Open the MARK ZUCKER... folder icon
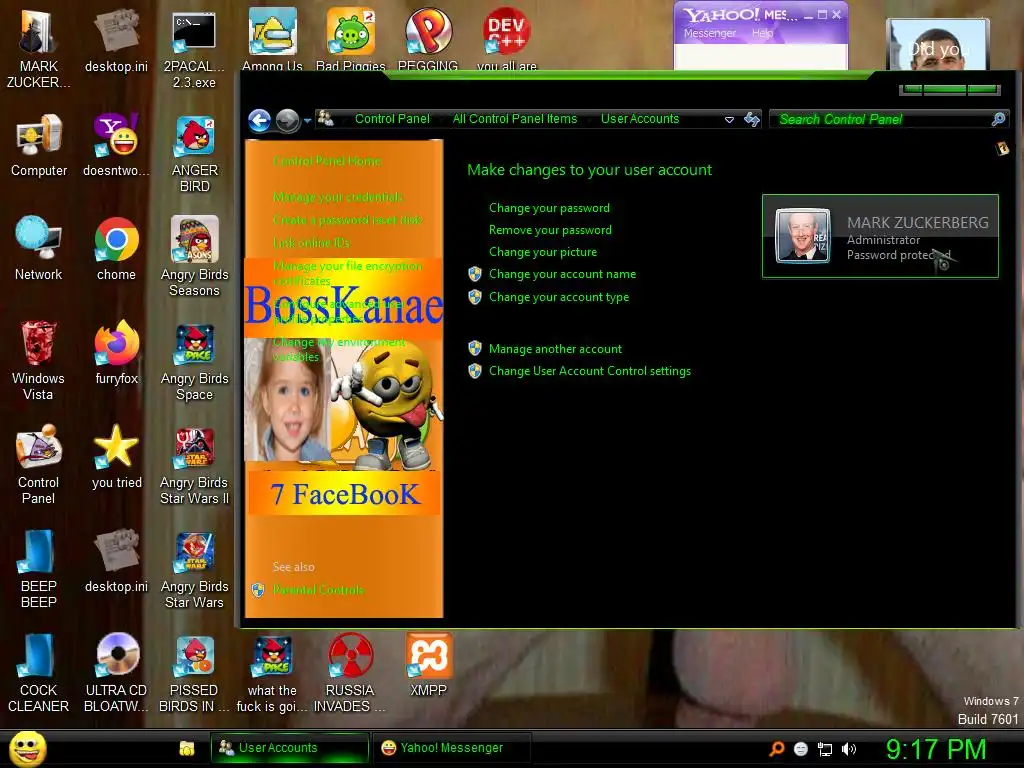This screenshot has height=768, width=1024. pyautogui.click(x=39, y=51)
